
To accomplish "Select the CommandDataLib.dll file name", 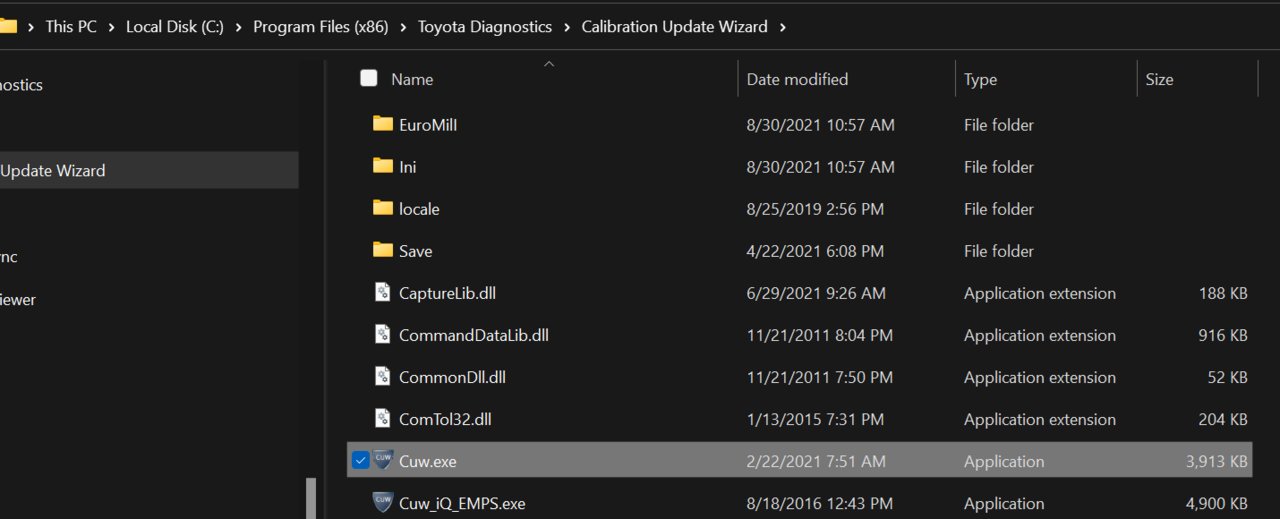I will 474,335.
